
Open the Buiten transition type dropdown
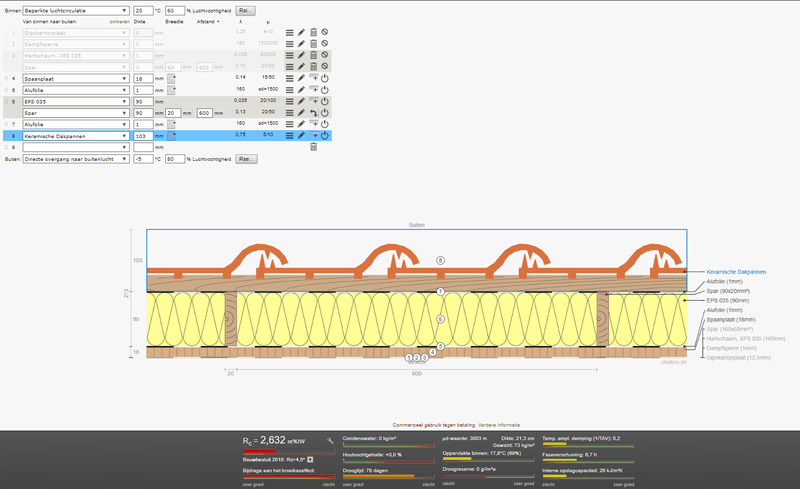coord(75,158)
